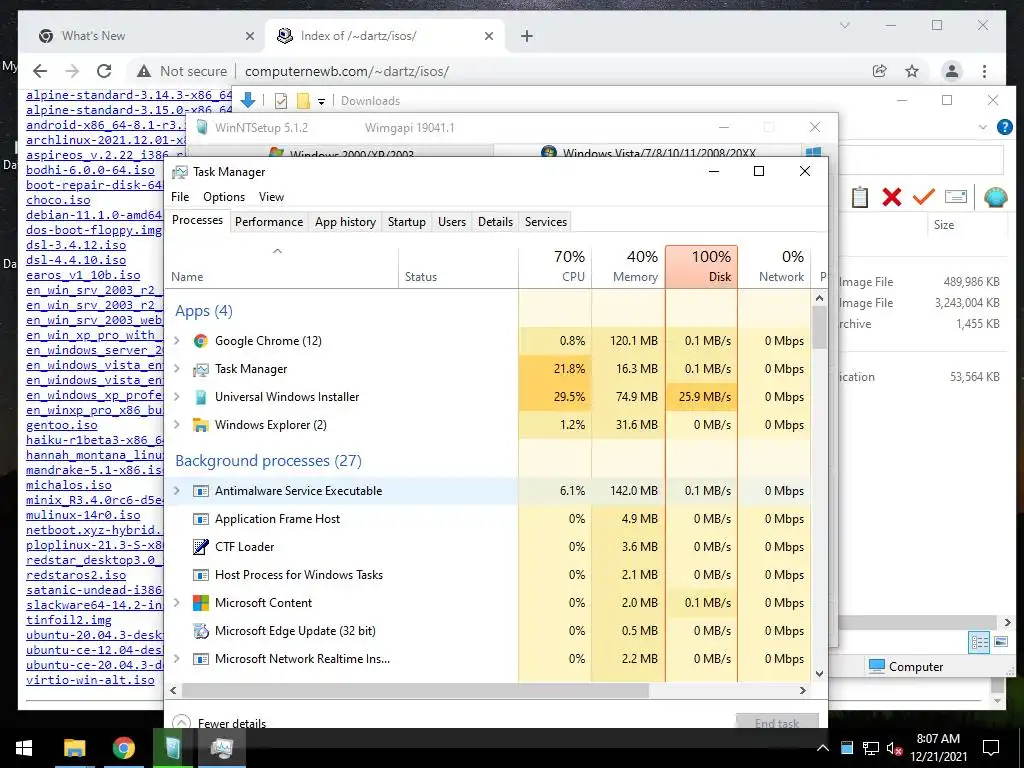
Task: Click the properties checkmark icon in Downloads title bar
Action: click(x=281, y=101)
